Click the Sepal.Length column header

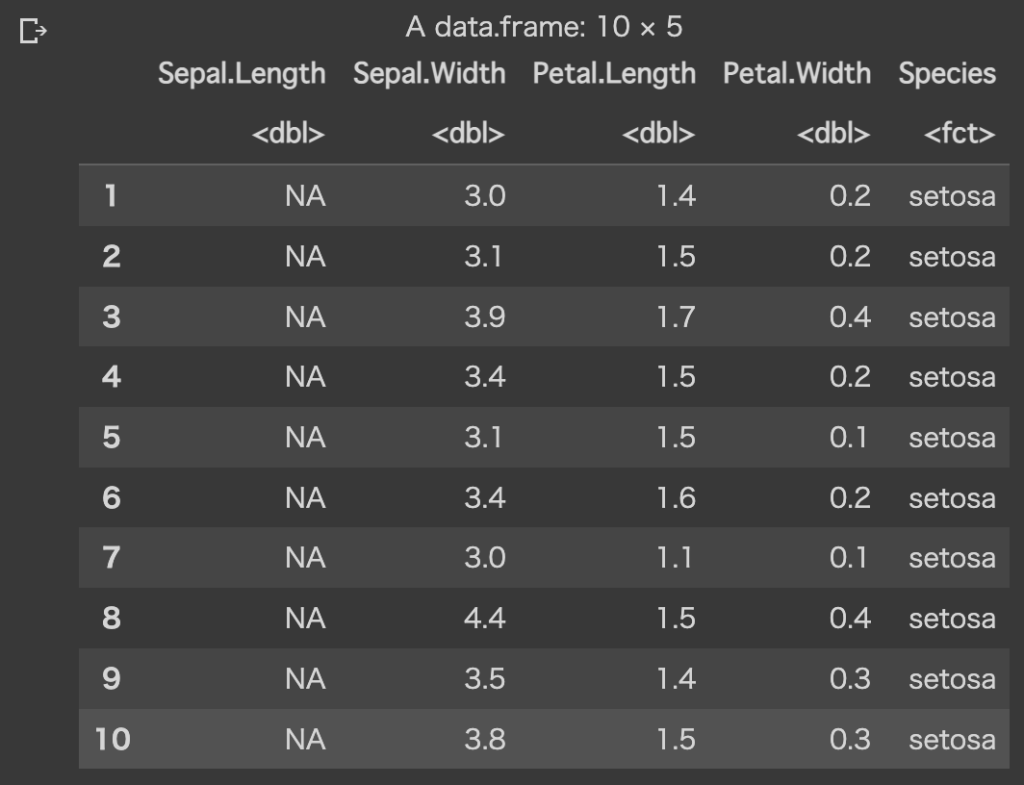click(241, 73)
